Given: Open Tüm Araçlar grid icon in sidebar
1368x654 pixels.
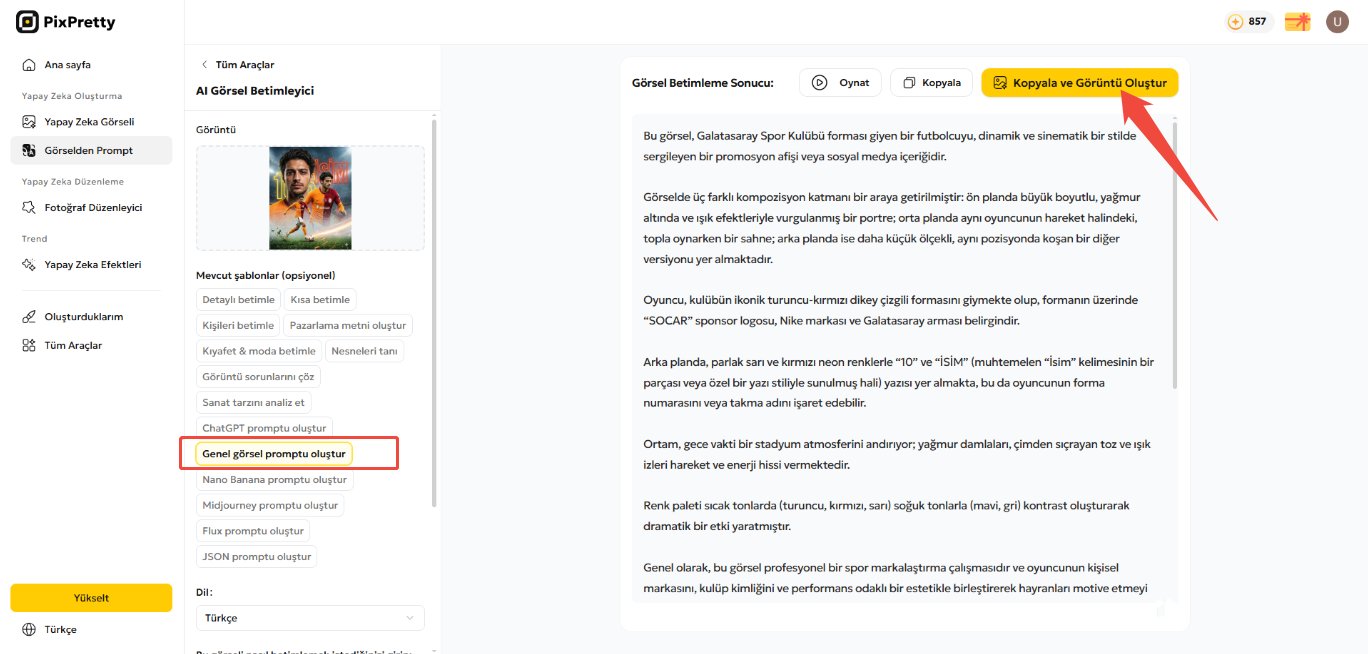Looking at the screenshot, I should pos(29,346).
